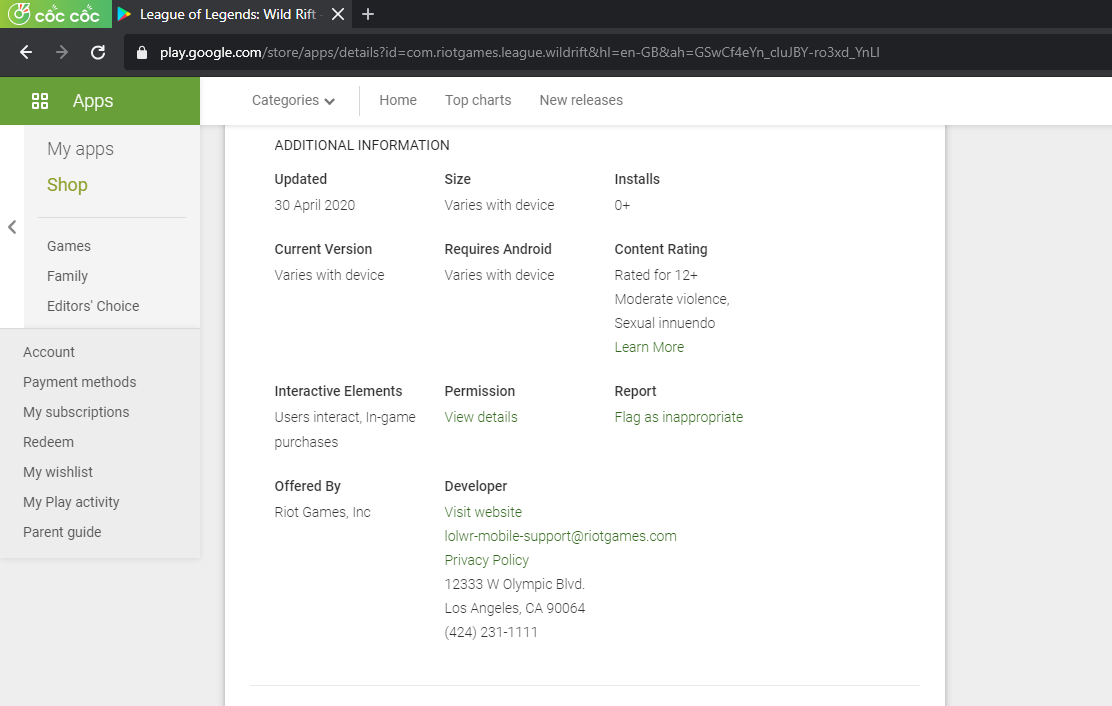Click the 'Users interact, In-game purchases' text
Image resolution: width=1112 pixels, height=706 pixels.
tap(345, 430)
